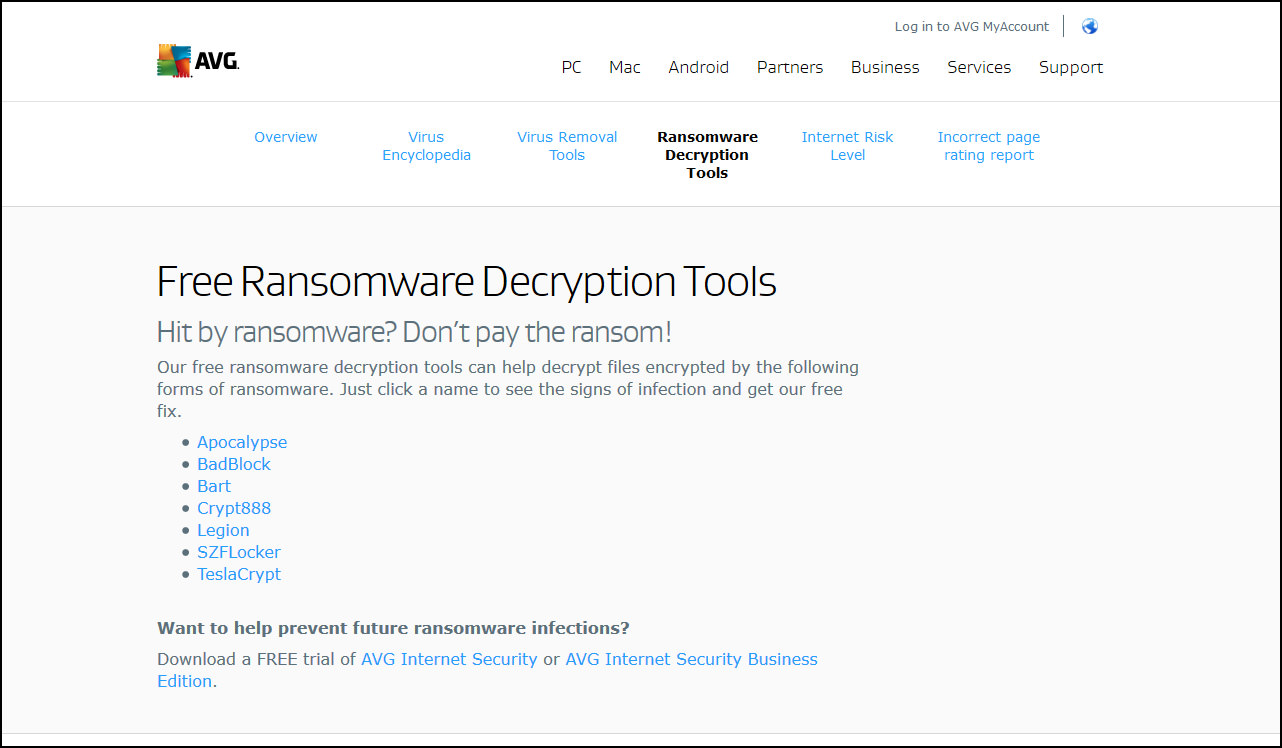Screen dimensions: 1282x748
Task: Navigate to Services
Action: [979, 67]
